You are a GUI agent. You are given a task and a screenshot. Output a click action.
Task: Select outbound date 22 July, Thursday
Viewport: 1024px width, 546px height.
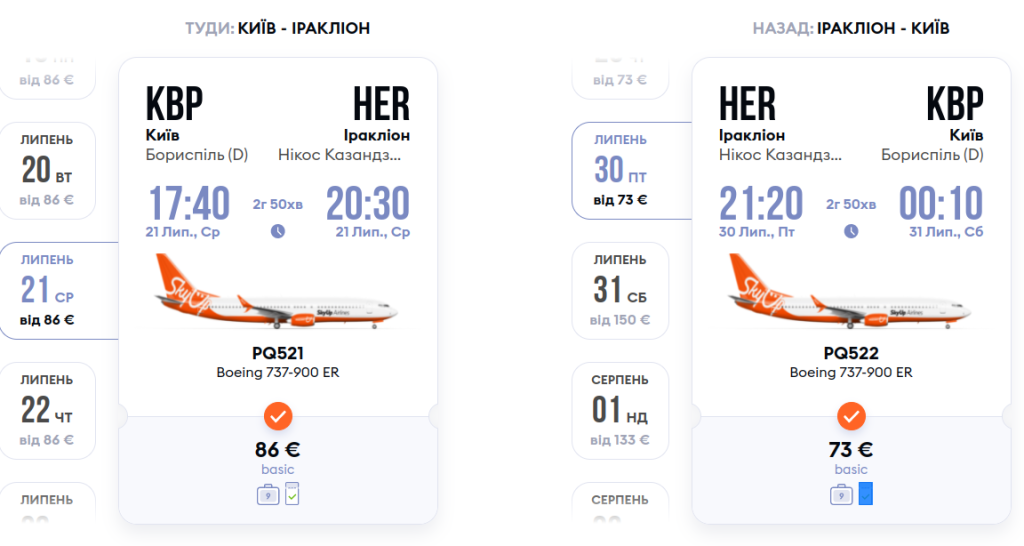(x=47, y=411)
